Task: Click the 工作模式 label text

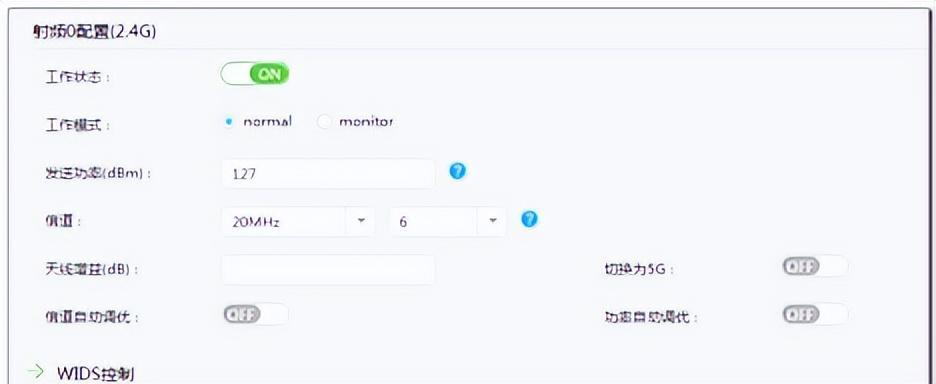Action: tap(78, 126)
